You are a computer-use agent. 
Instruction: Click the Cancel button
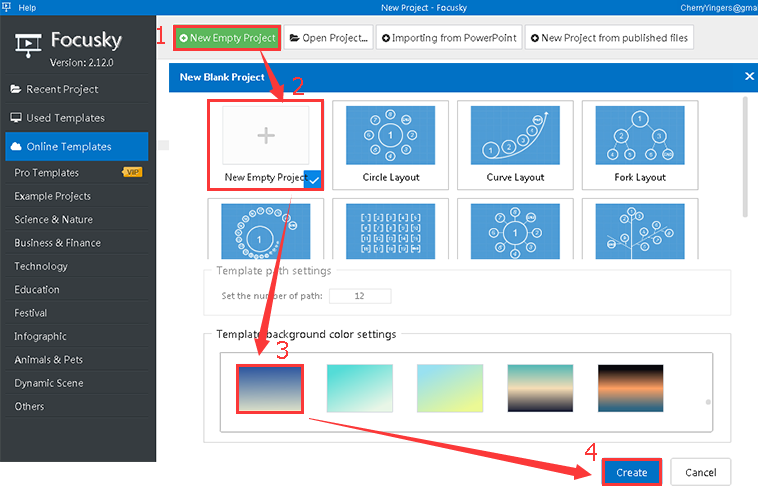[700, 472]
